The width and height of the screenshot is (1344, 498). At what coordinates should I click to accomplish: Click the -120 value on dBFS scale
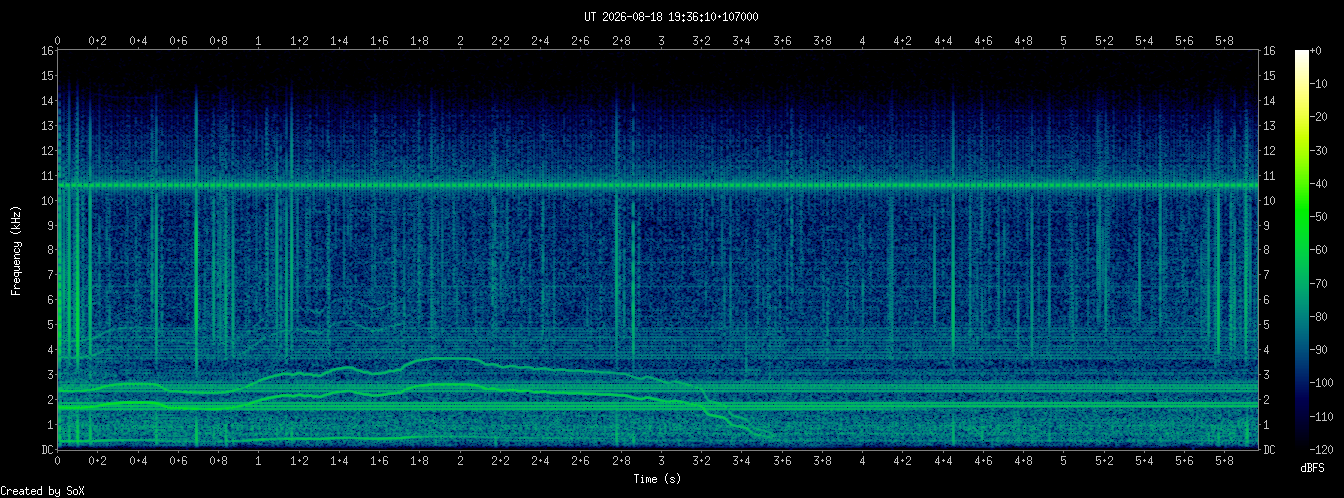(x=1327, y=448)
